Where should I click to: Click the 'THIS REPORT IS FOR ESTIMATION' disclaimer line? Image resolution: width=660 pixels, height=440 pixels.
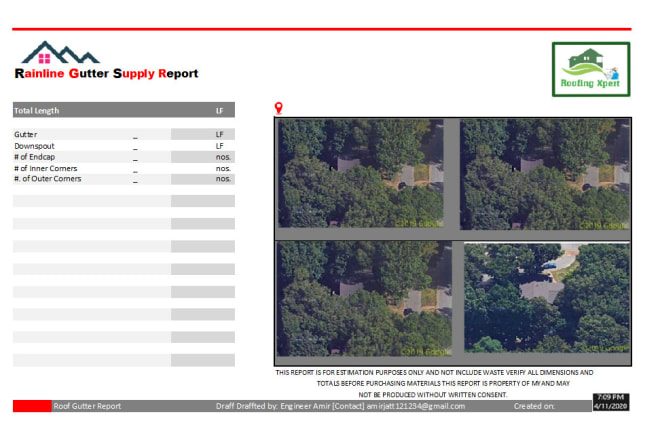tap(434, 373)
